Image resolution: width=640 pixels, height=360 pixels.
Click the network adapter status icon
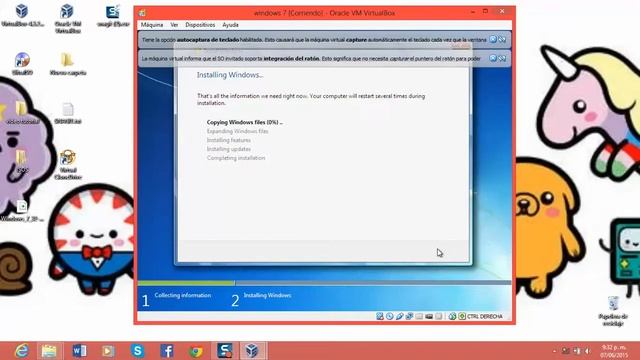[x=409, y=316]
